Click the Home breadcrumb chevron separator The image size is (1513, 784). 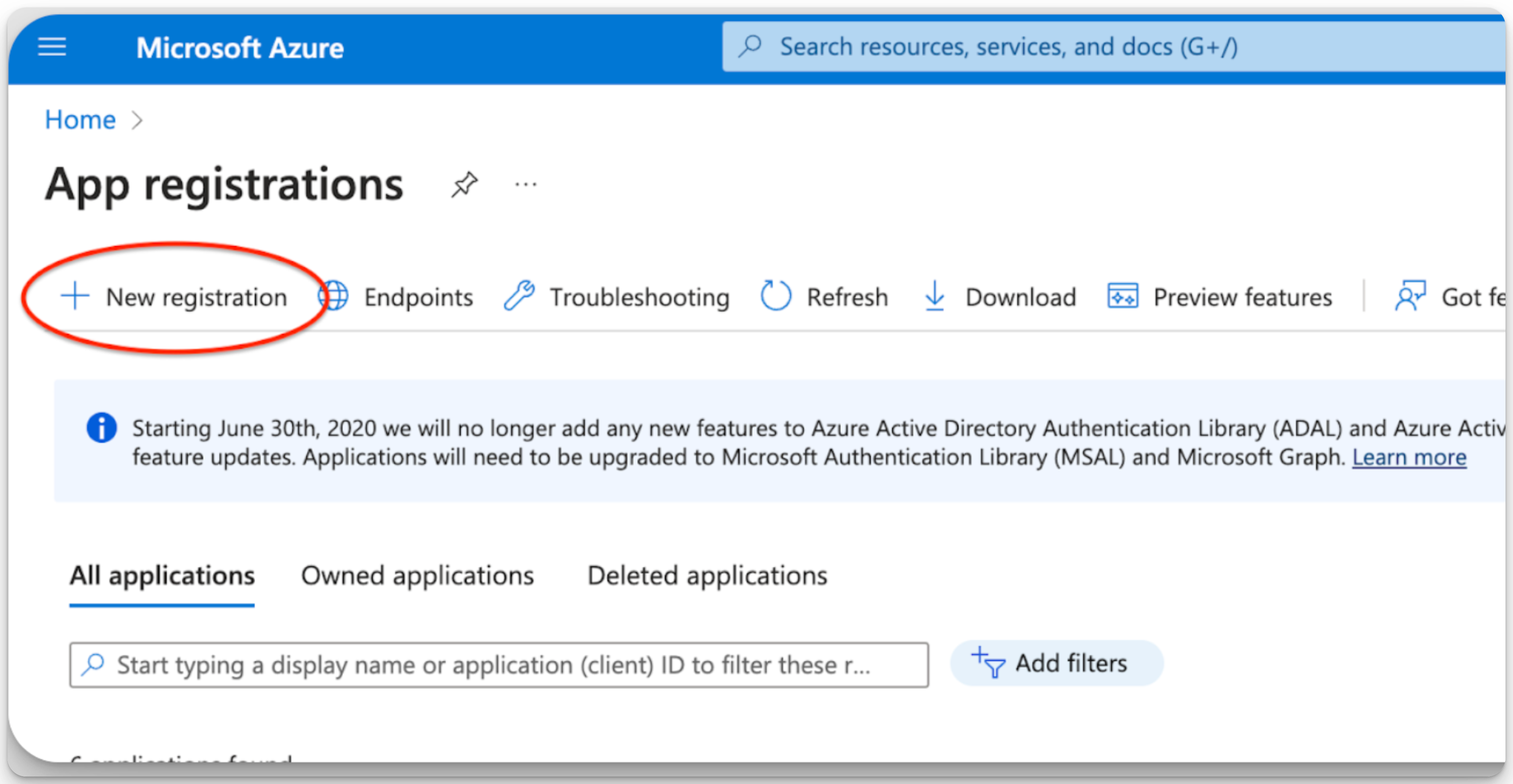click(x=137, y=121)
